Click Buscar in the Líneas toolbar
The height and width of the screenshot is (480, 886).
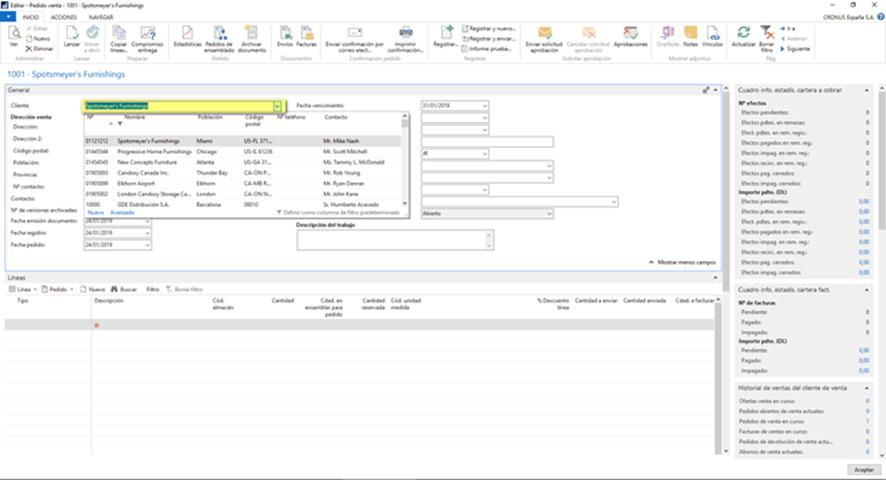tap(124, 289)
